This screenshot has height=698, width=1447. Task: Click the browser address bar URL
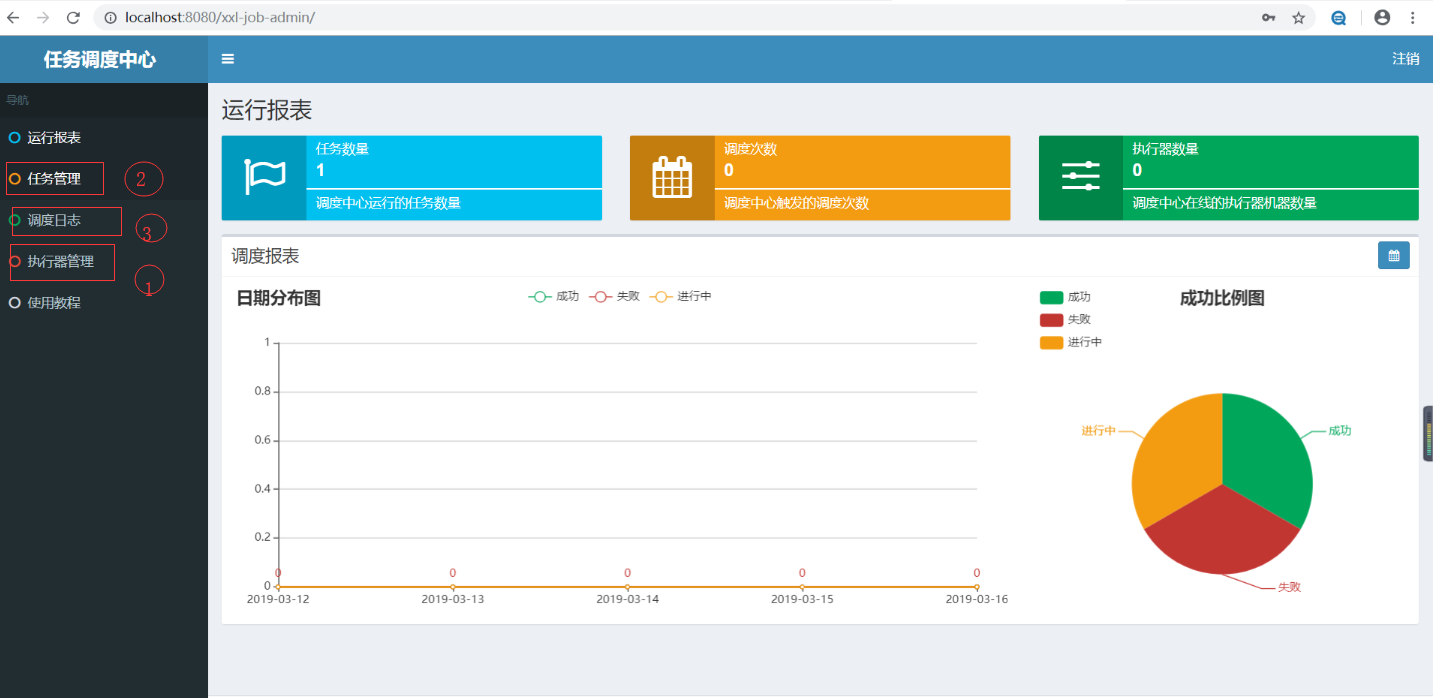(x=220, y=17)
